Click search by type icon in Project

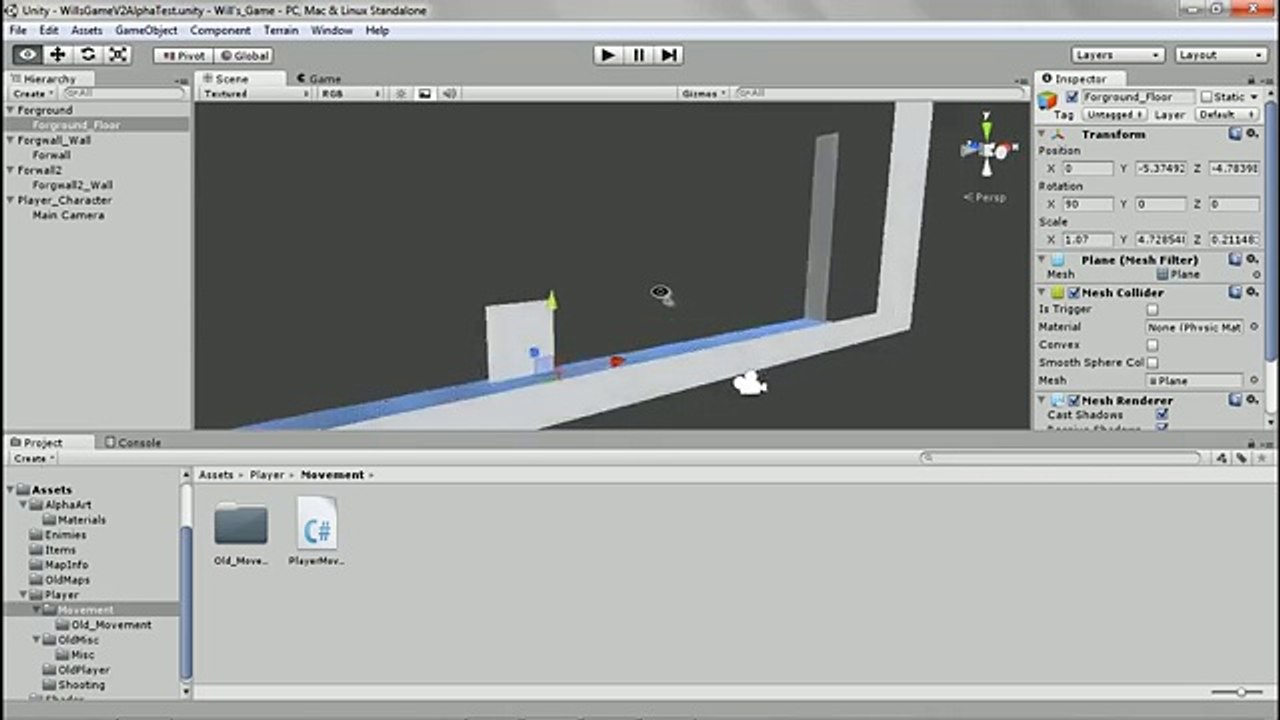(x=1222, y=458)
